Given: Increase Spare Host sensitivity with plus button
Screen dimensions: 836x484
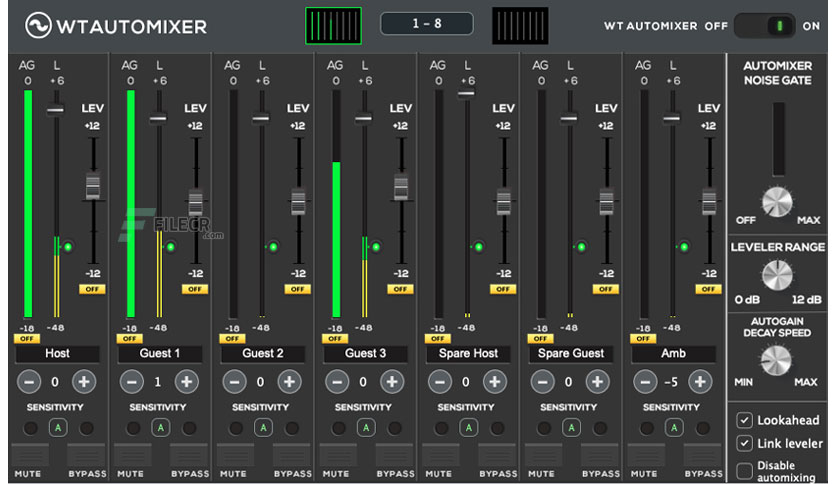Looking at the screenshot, I should click(x=495, y=382).
